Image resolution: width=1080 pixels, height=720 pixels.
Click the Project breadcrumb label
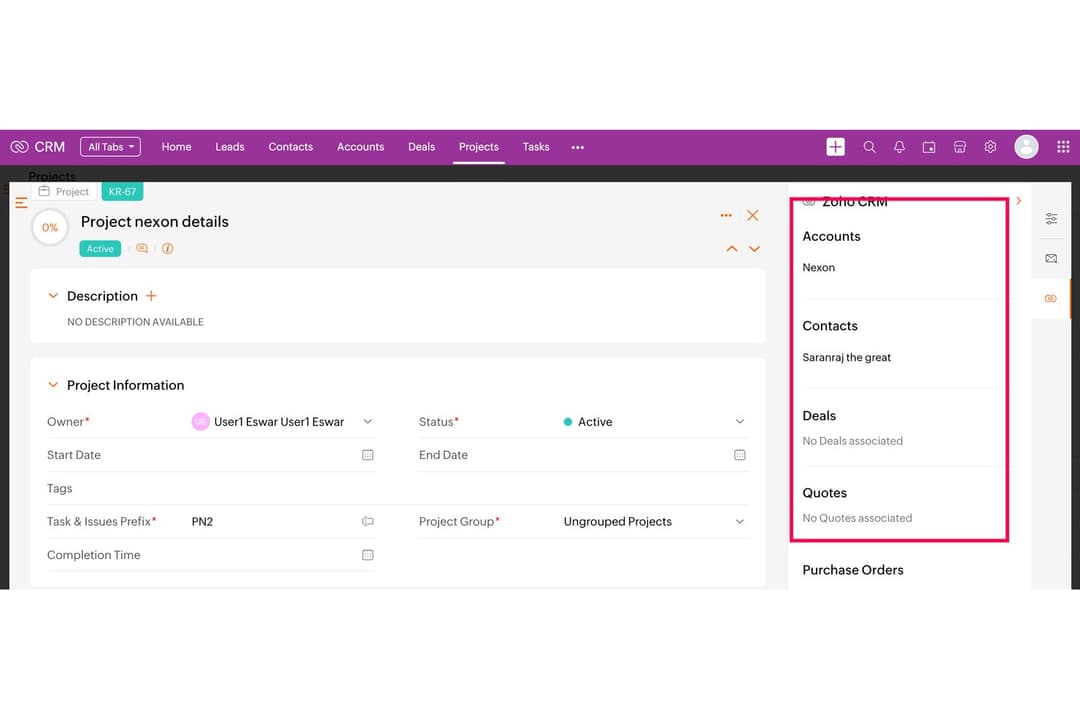tap(65, 192)
